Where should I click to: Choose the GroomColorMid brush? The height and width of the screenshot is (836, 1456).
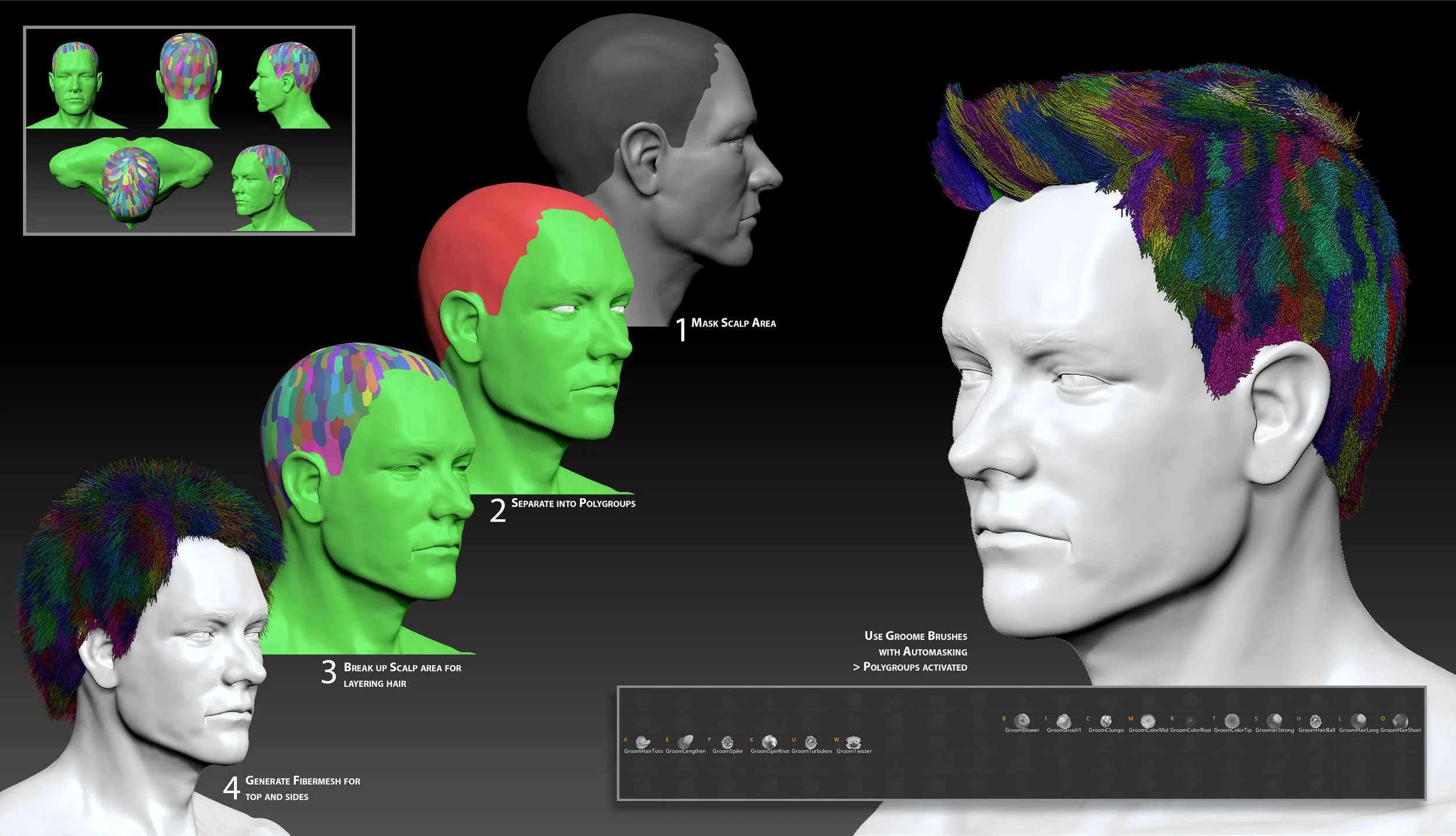(x=1147, y=721)
